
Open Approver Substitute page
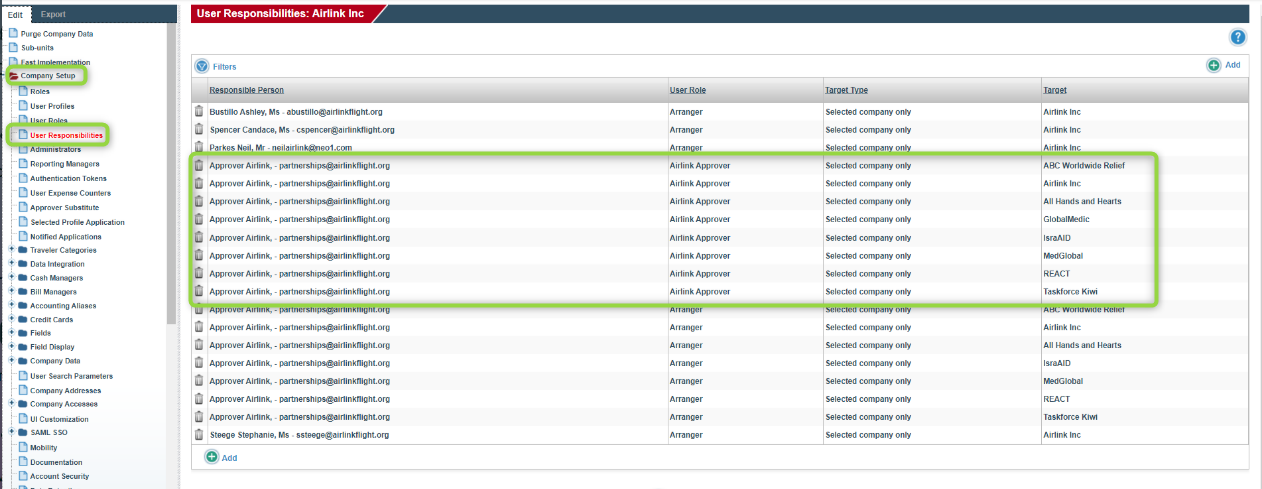64,207
